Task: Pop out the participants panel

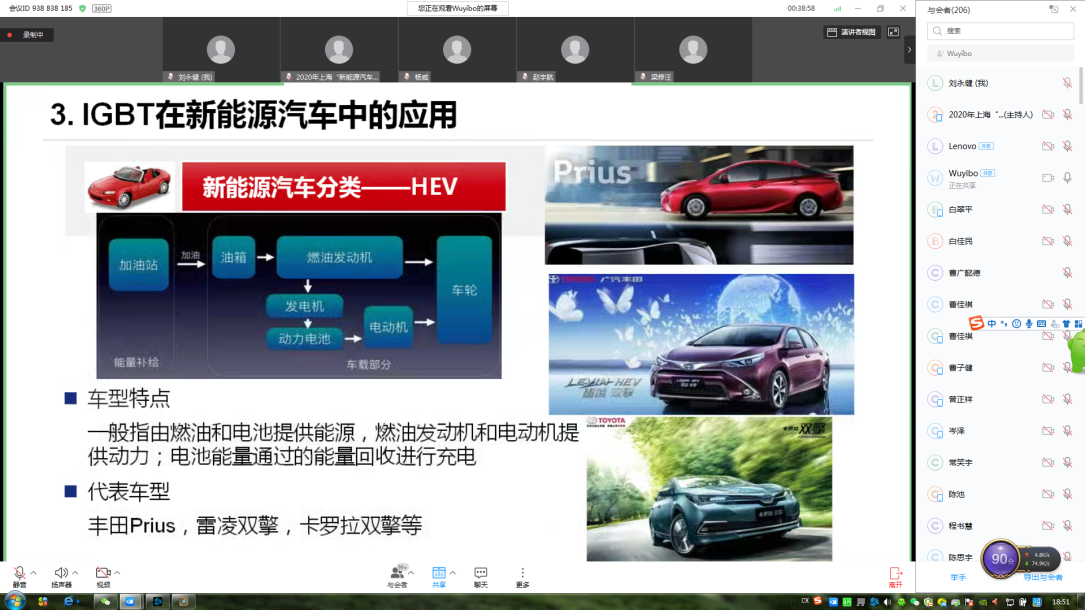Action: click(x=1053, y=9)
